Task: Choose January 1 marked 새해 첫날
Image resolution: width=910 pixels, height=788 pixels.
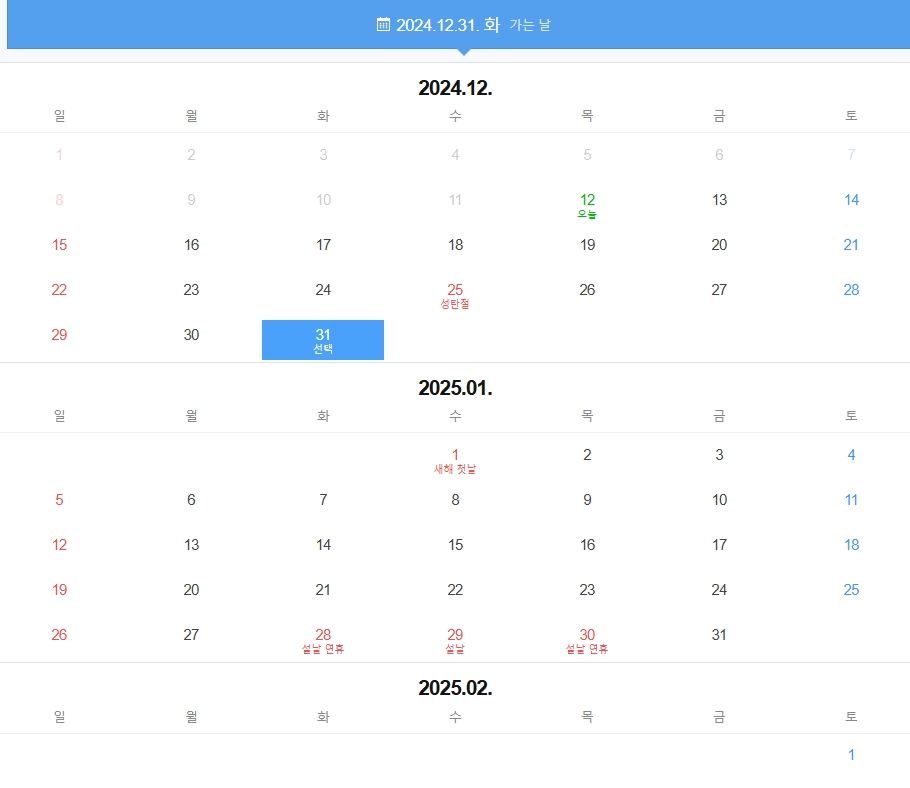Action: (456, 461)
